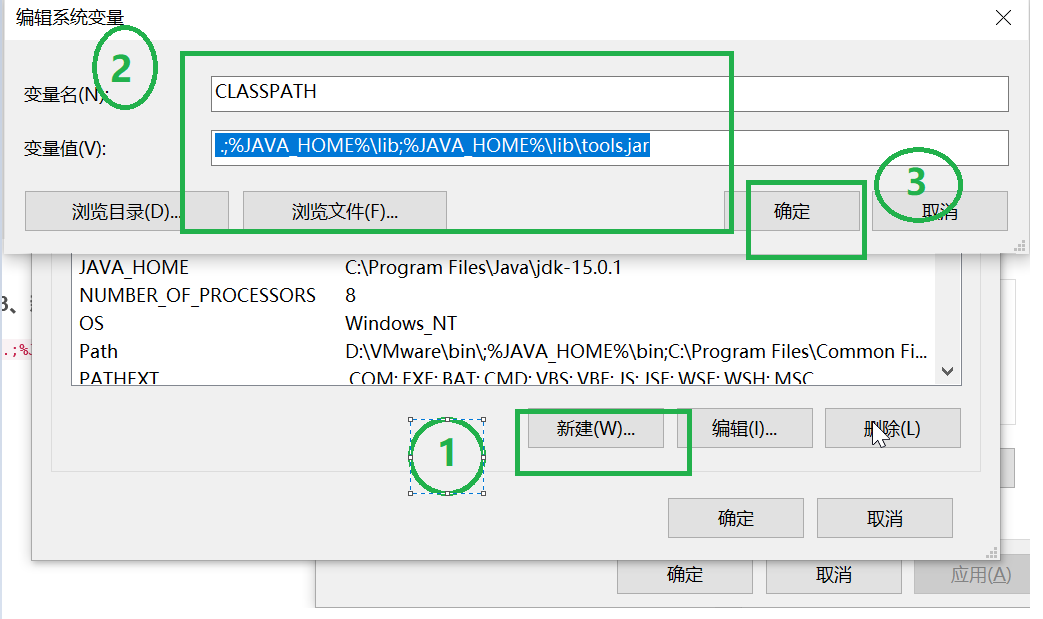Viewport: 1043px width, 619px height.
Task: Cancel editing with the 取消 button
Action: [940, 211]
